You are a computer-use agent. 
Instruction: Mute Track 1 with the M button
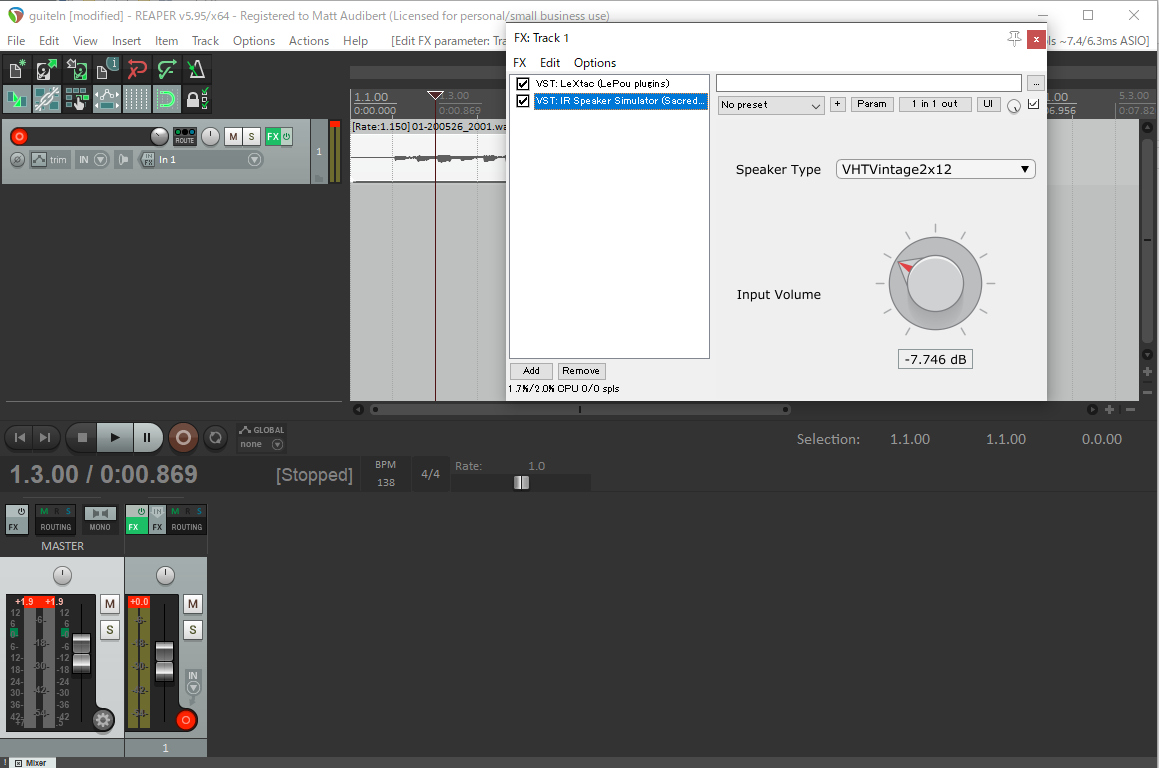point(232,136)
